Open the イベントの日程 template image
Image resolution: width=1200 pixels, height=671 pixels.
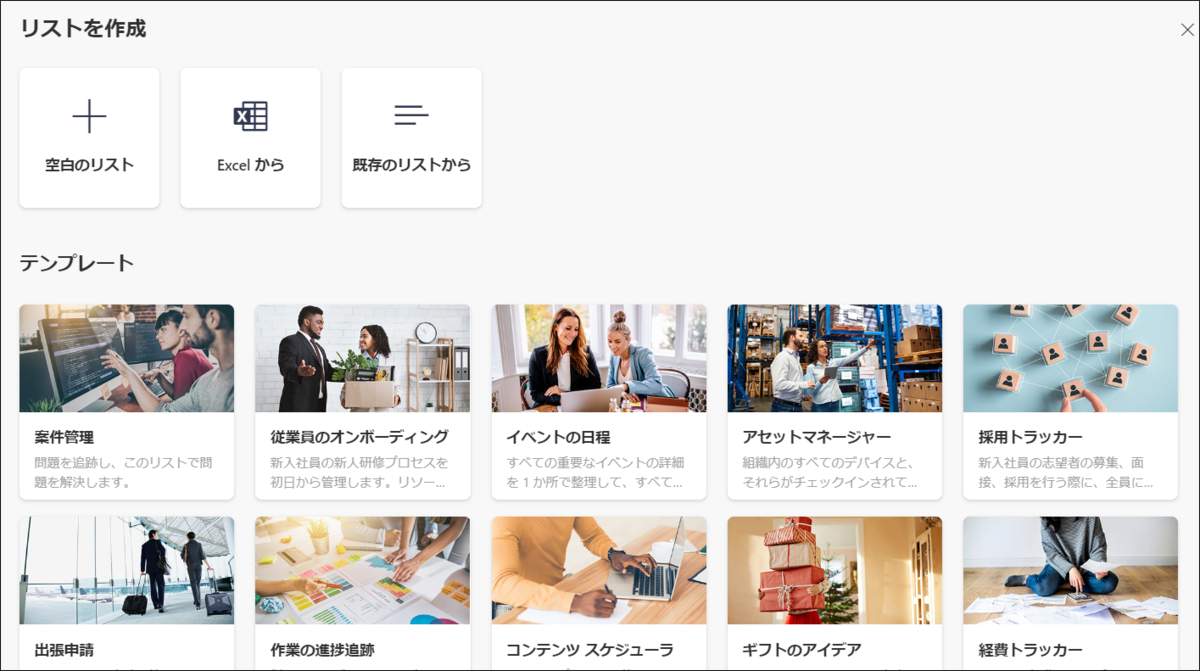599,358
